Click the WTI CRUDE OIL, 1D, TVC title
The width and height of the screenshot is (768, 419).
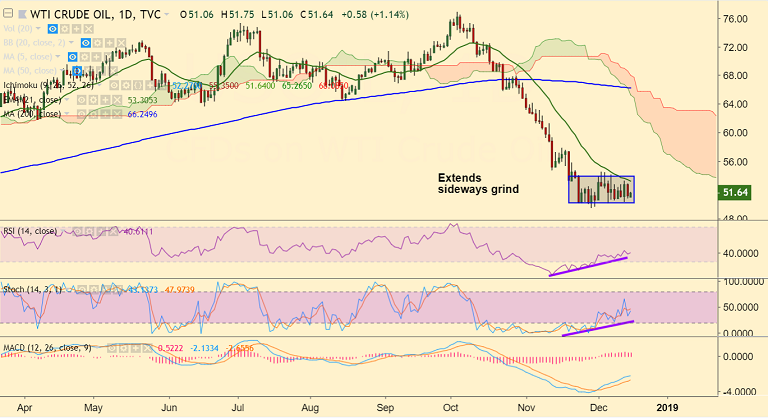96,14
